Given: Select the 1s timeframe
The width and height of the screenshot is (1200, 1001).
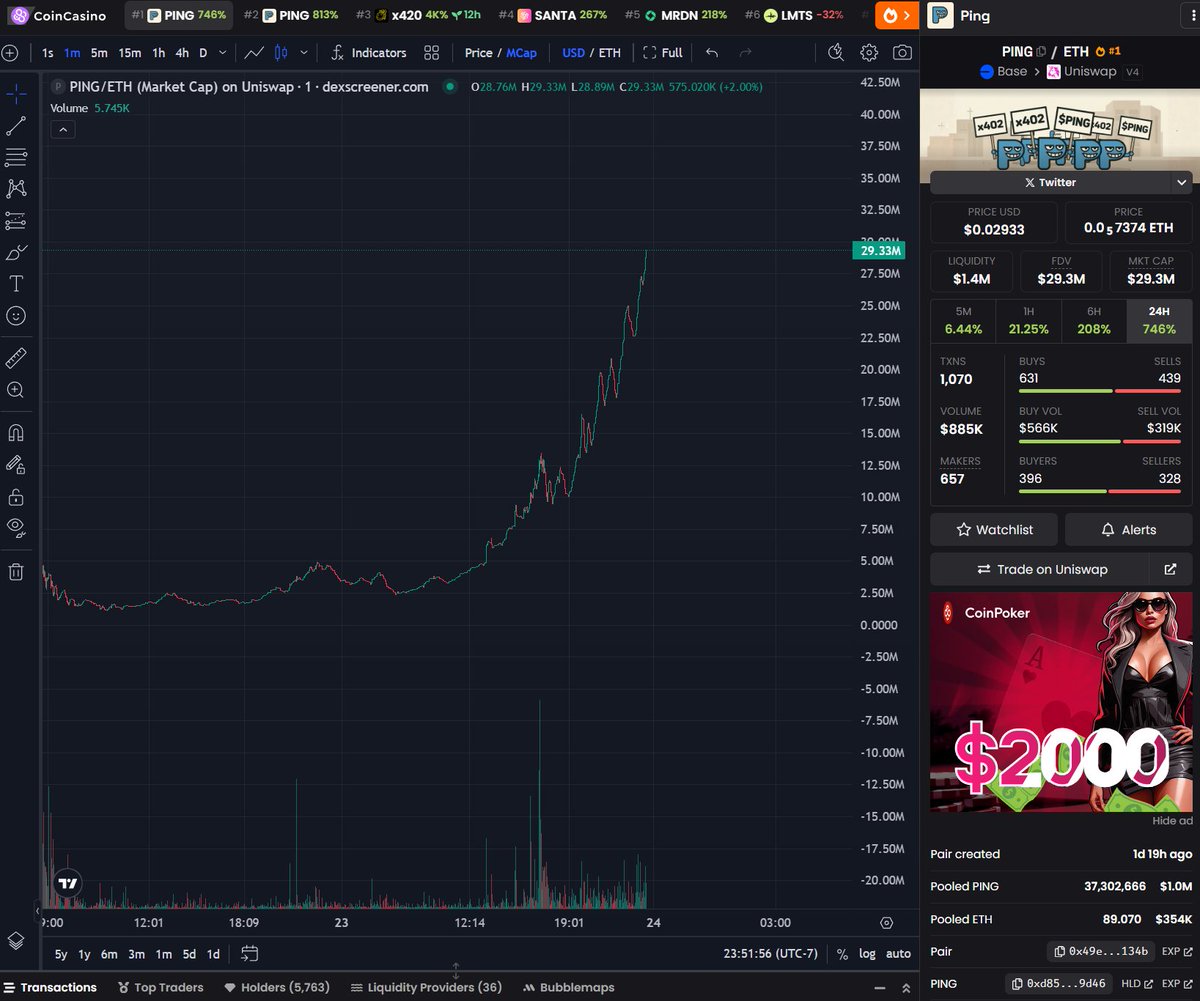Looking at the screenshot, I should click(48, 52).
